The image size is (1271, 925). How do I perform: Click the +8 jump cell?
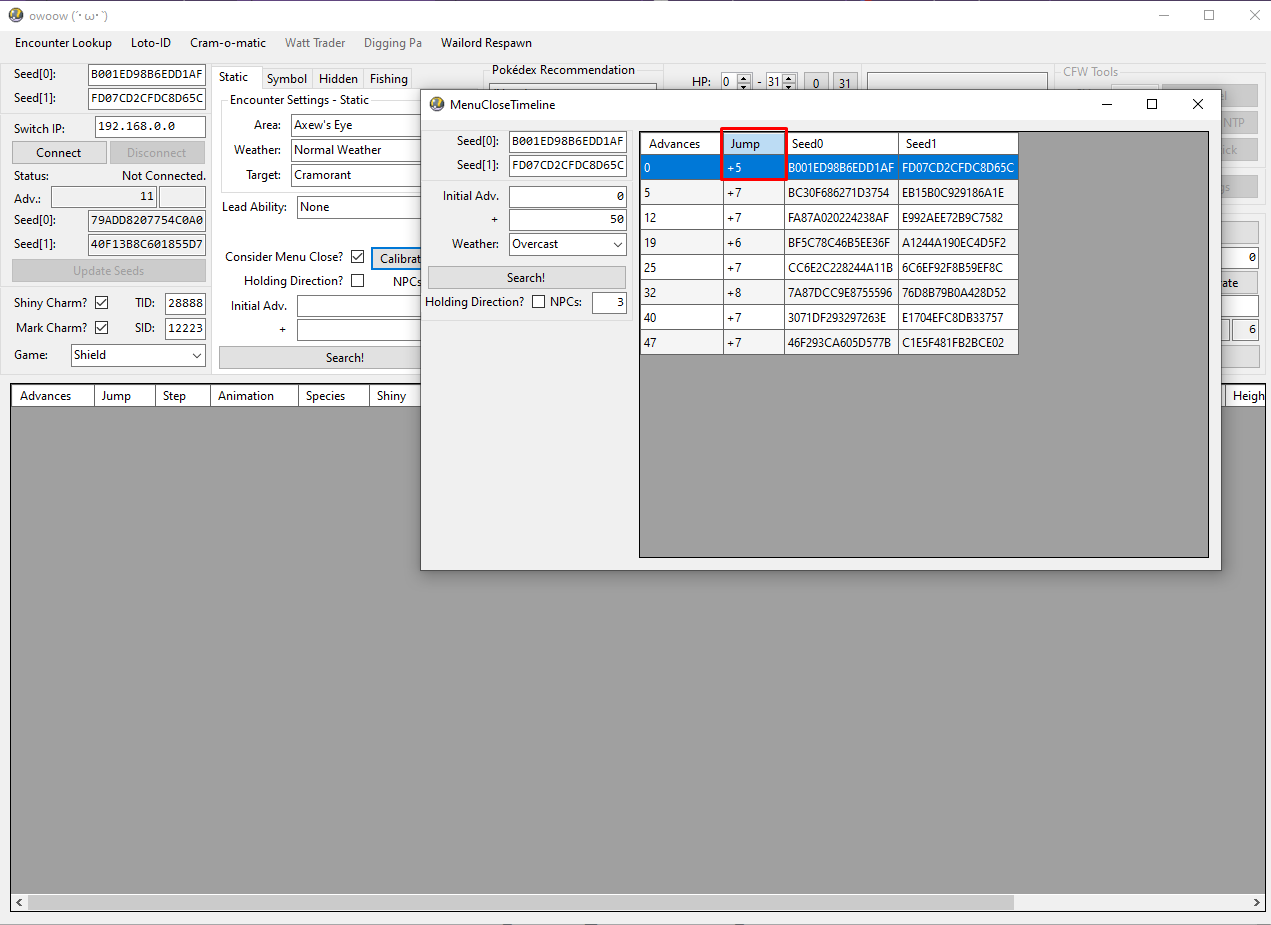(754, 292)
